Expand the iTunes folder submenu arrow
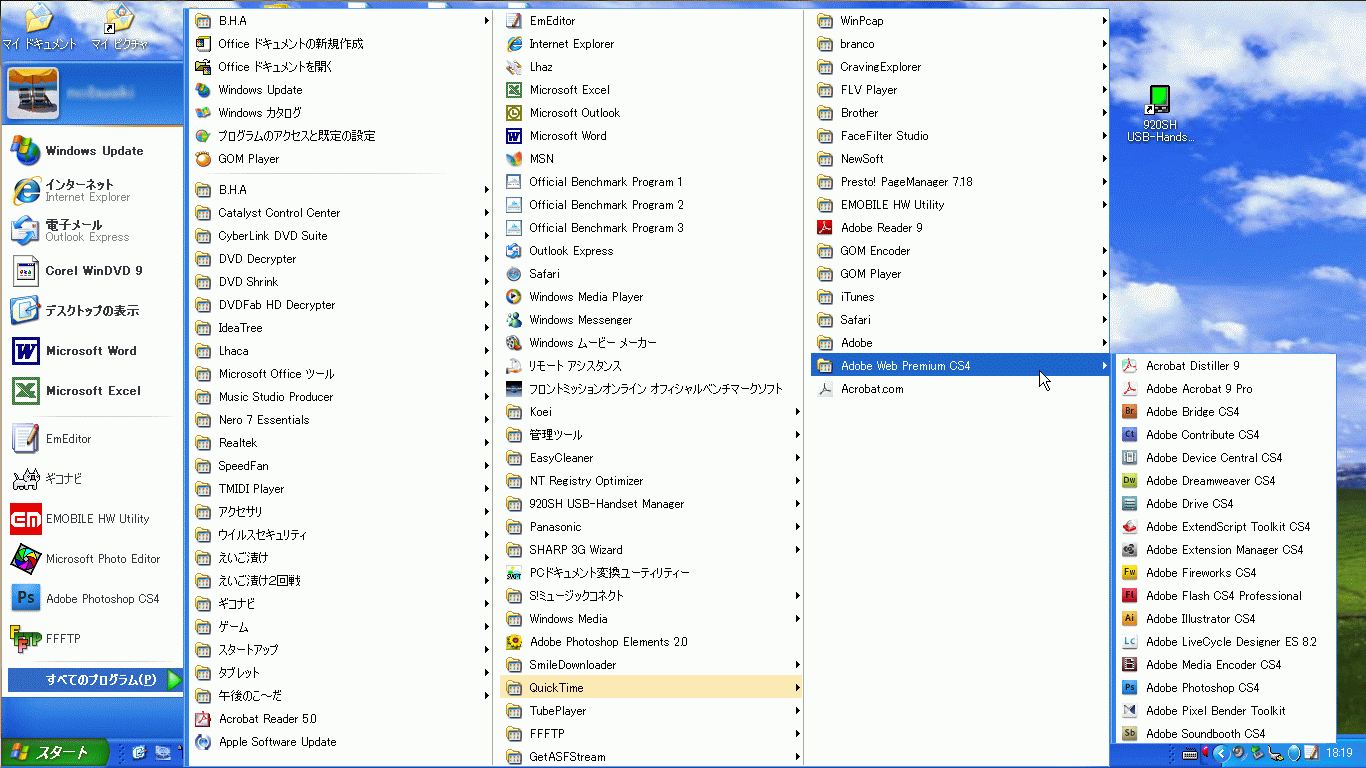This screenshot has height=768, width=1366. [1104, 297]
